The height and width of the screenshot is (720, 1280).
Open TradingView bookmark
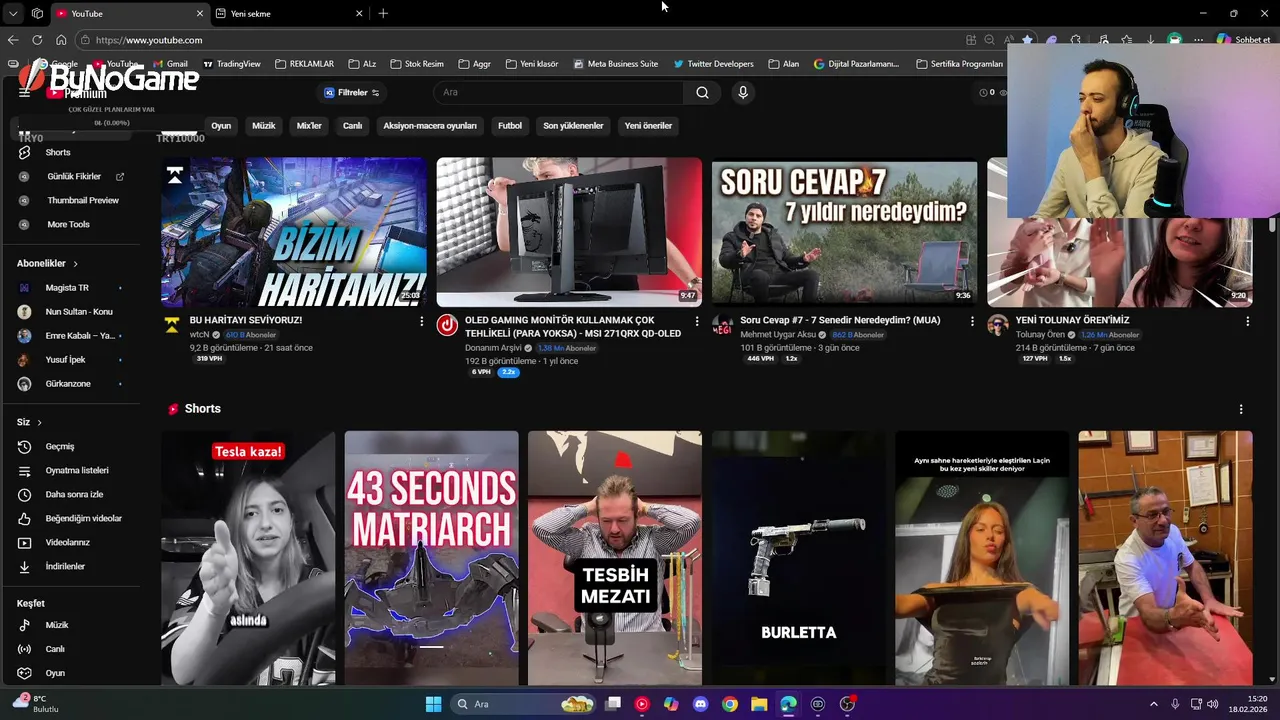231,64
